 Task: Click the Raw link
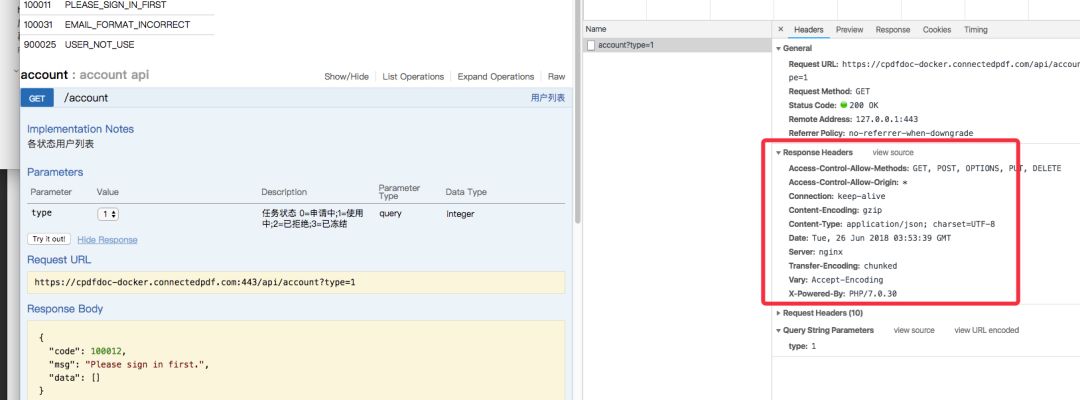point(557,76)
